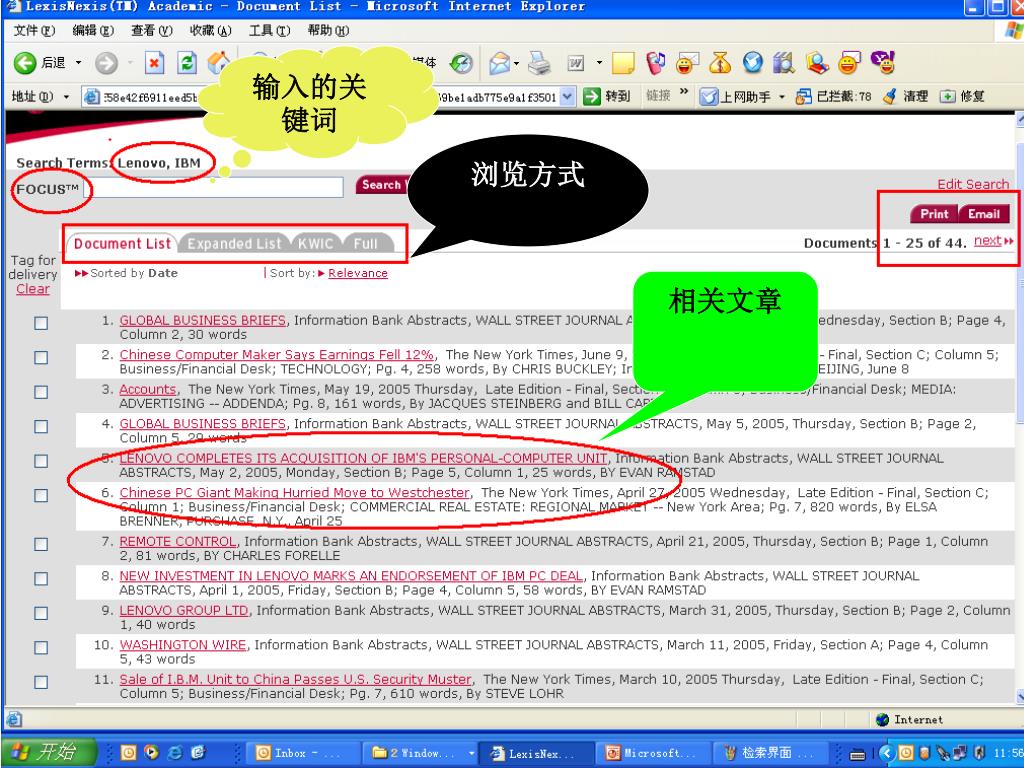Tag first GLOBAL BUSINESS BRIEFS result checkbox
Screen dimensions: 1024x768
tap(41, 323)
